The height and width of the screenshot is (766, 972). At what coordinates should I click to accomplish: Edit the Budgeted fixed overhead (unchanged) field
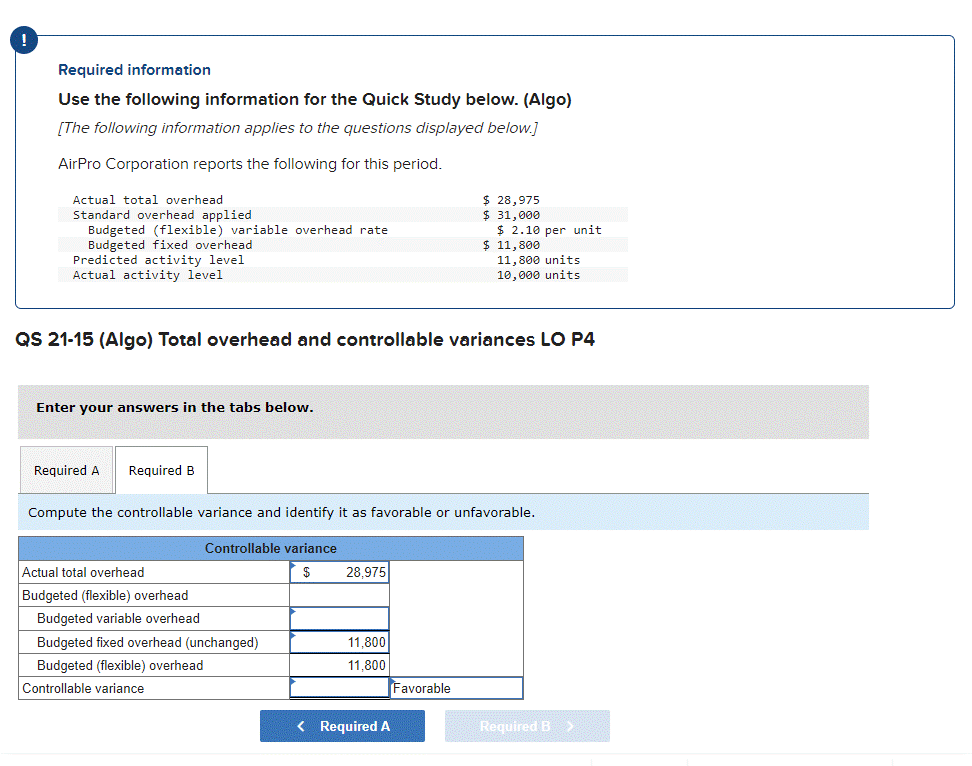click(339, 642)
